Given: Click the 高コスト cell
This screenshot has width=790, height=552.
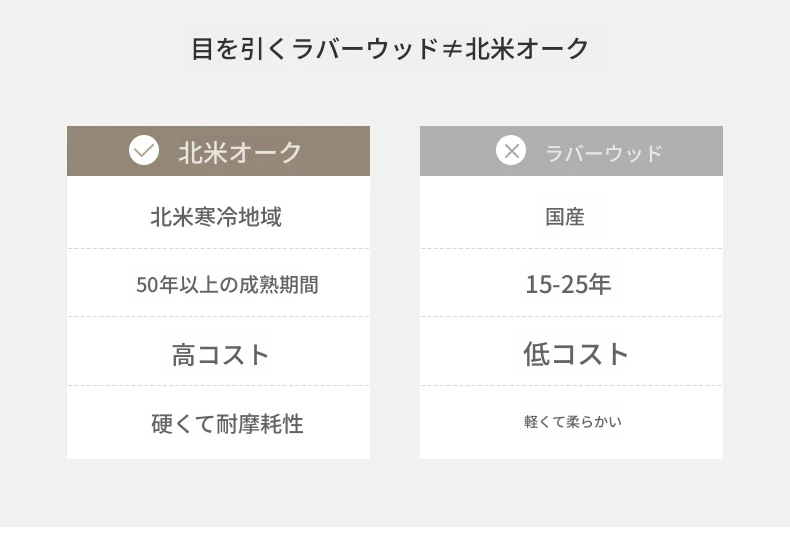Looking at the screenshot, I should 218,352.
